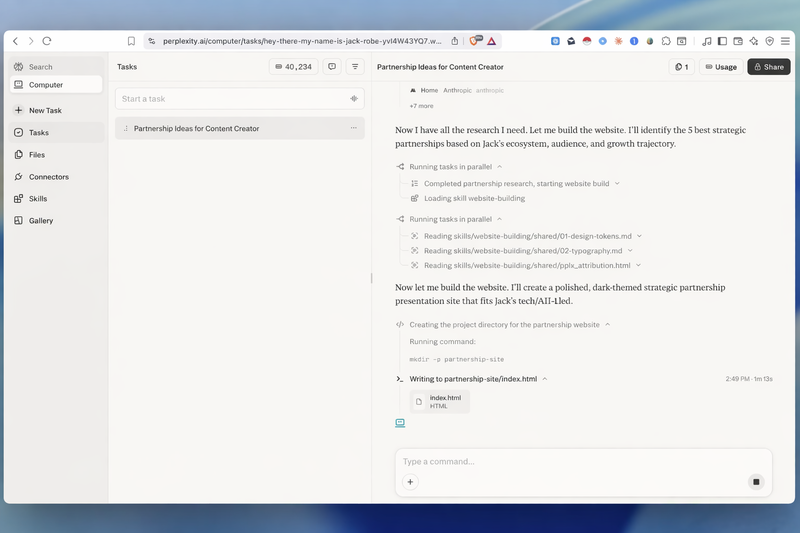Open the Gallery page

coord(40,221)
